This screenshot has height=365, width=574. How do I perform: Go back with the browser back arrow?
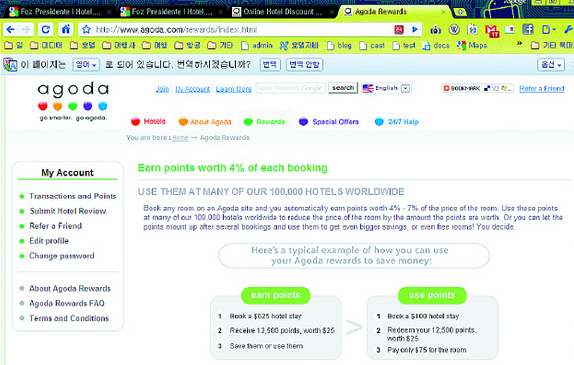point(11,29)
